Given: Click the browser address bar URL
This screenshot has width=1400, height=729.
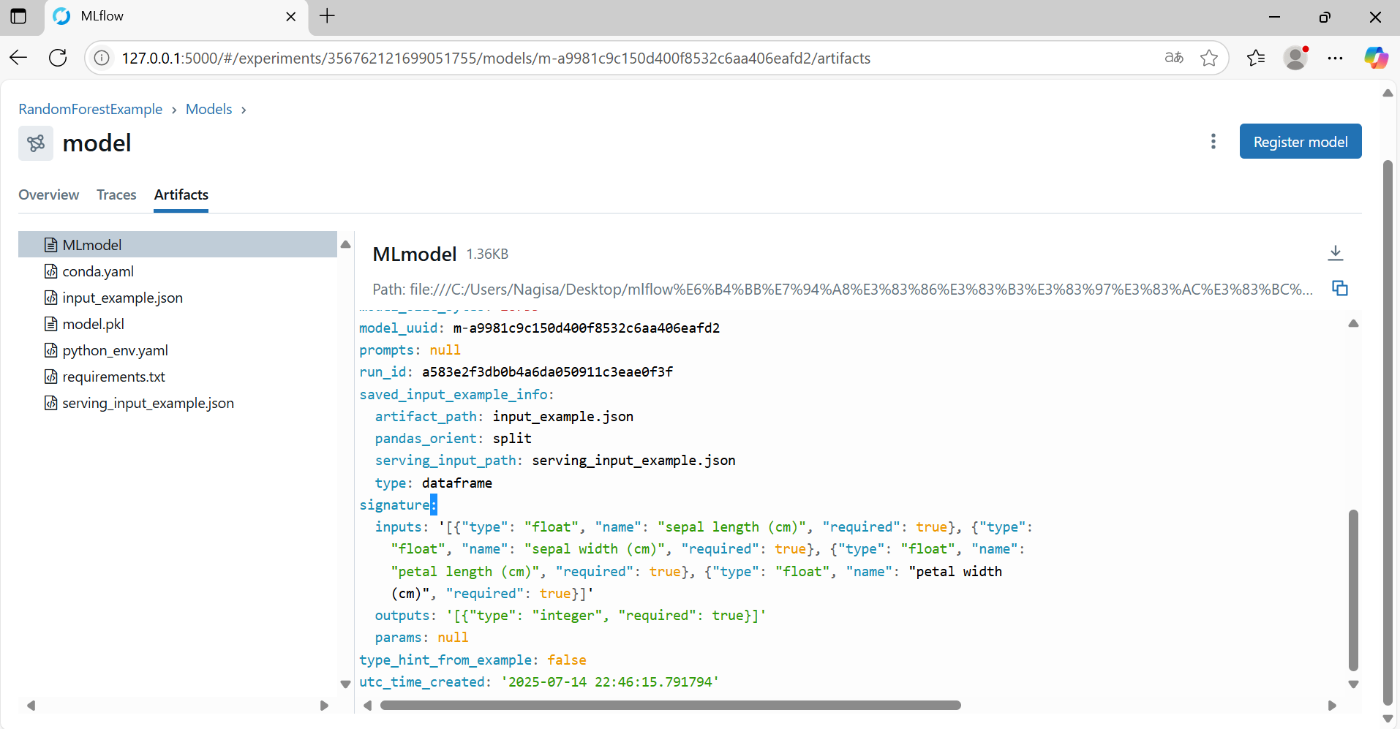Looking at the screenshot, I should coord(496,58).
